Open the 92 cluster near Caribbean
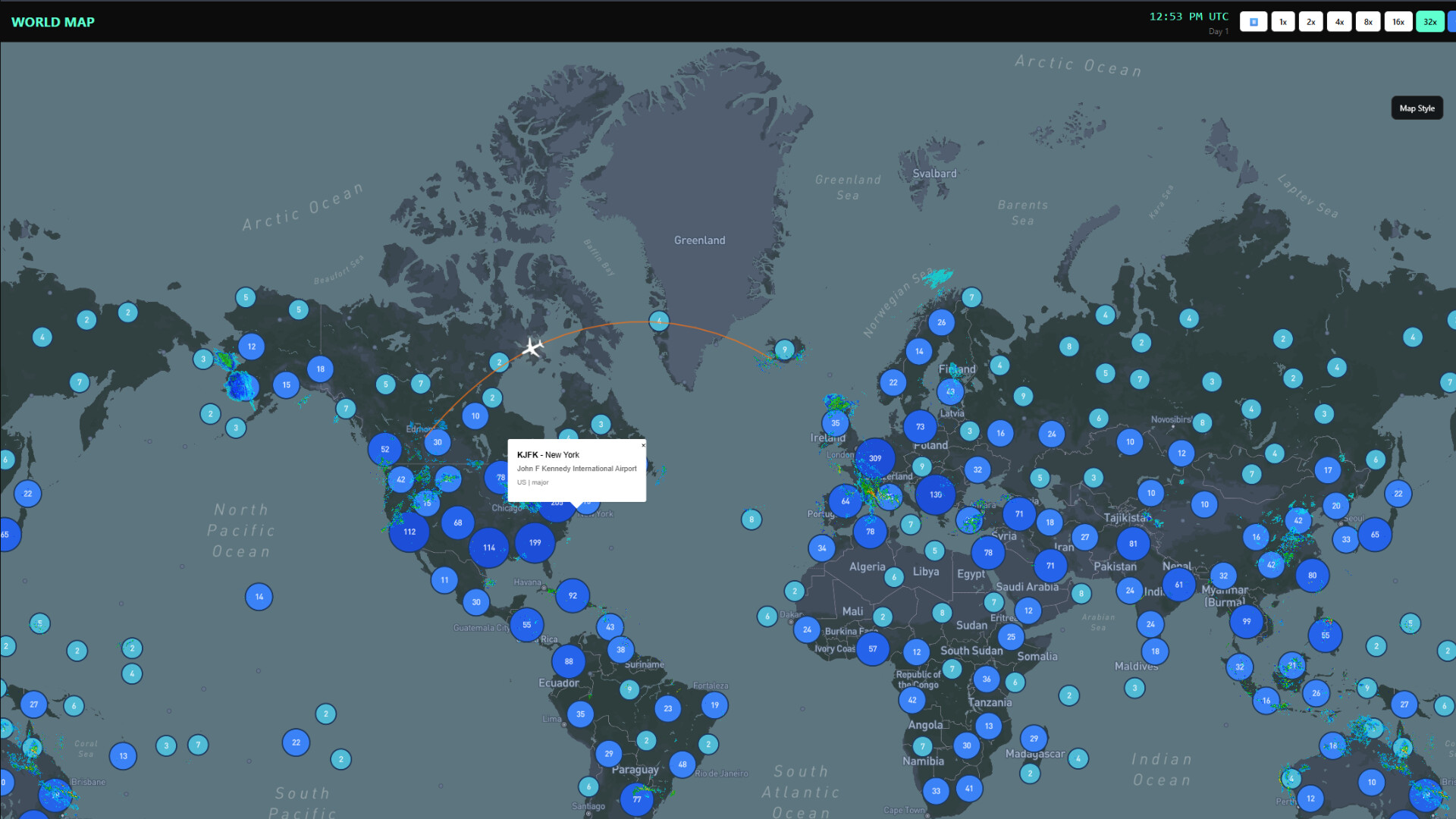The image size is (1456, 819). point(573,595)
